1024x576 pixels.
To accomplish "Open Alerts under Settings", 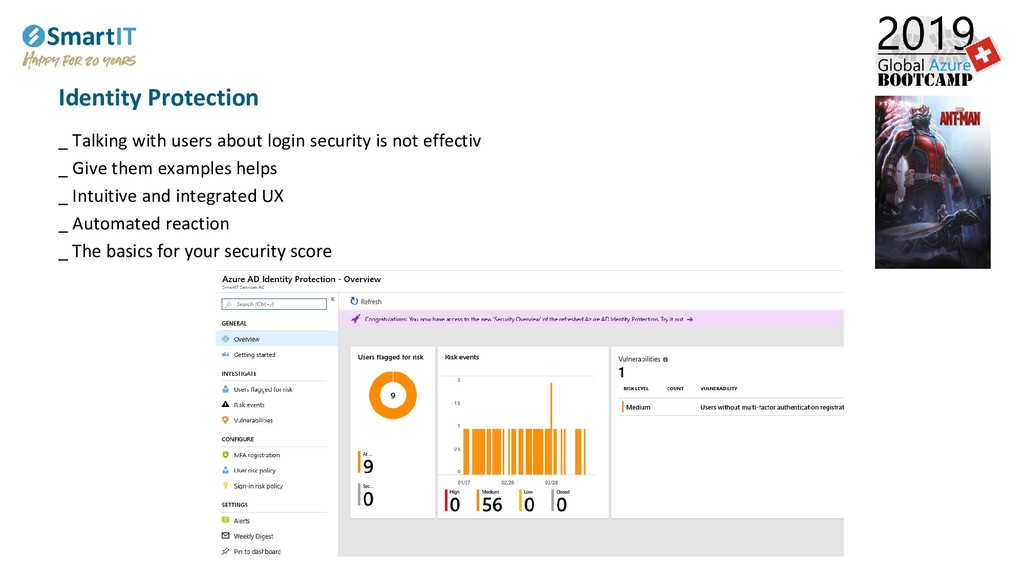I will (x=241, y=521).
